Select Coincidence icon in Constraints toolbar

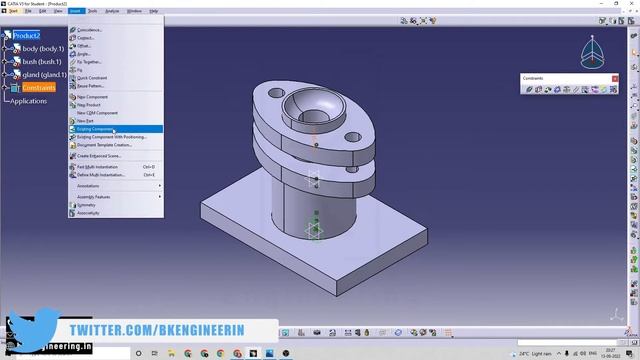[x=529, y=89]
